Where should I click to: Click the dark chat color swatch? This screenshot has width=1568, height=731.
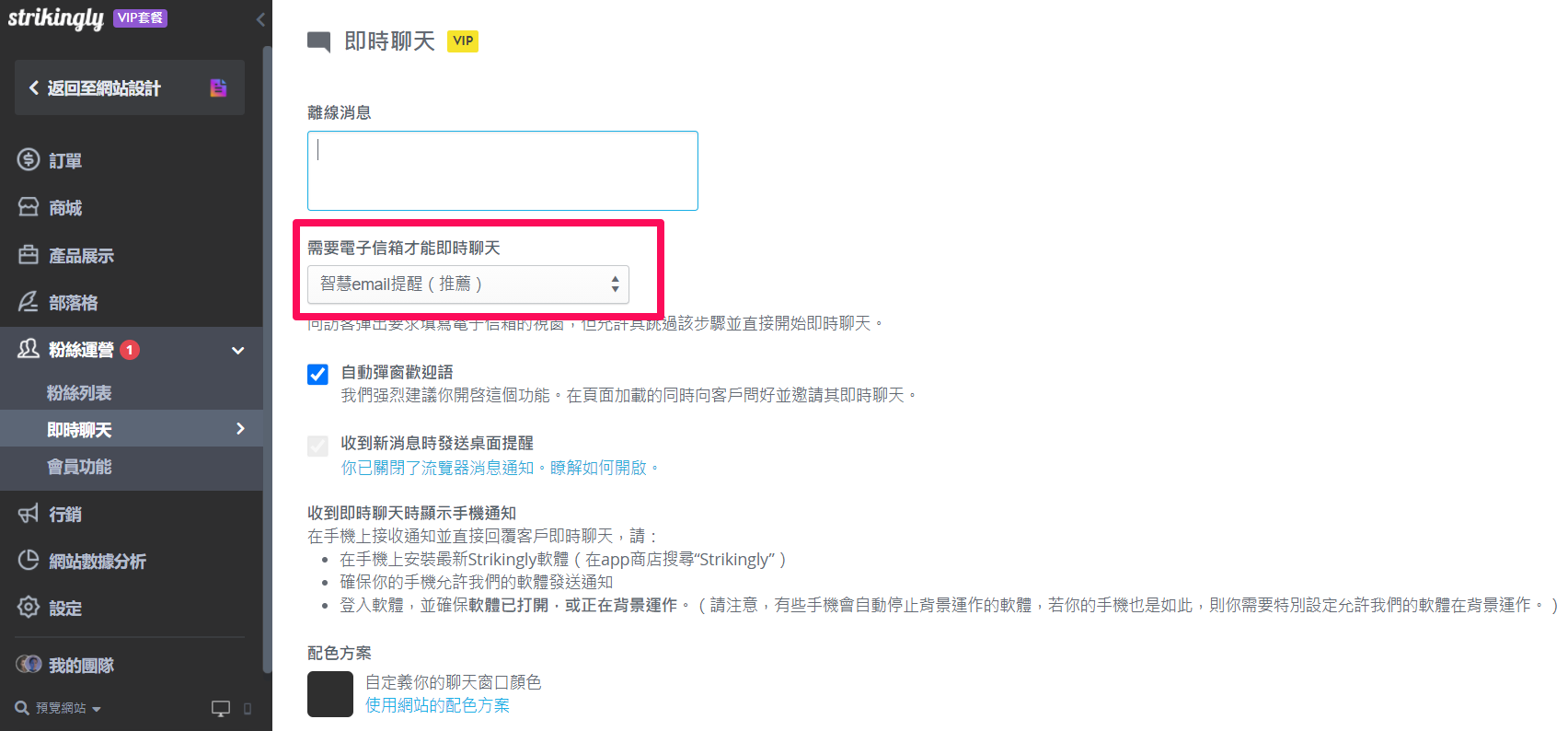[x=330, y=694]
